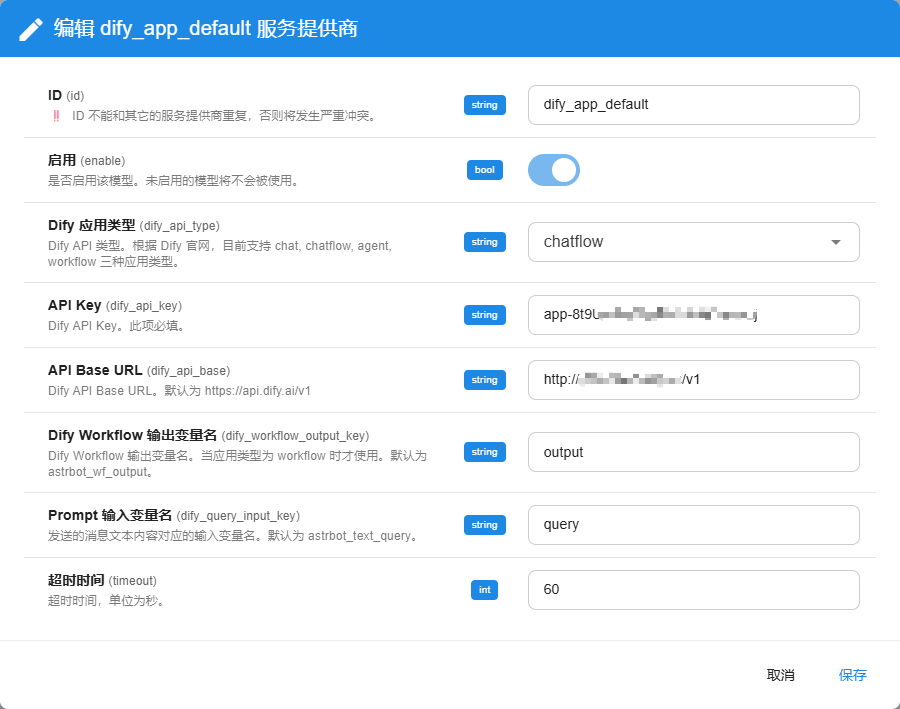Click the description 'Dify API Key。此项必填。'
The height and width of the screenshot is (709, 900).
117,326
